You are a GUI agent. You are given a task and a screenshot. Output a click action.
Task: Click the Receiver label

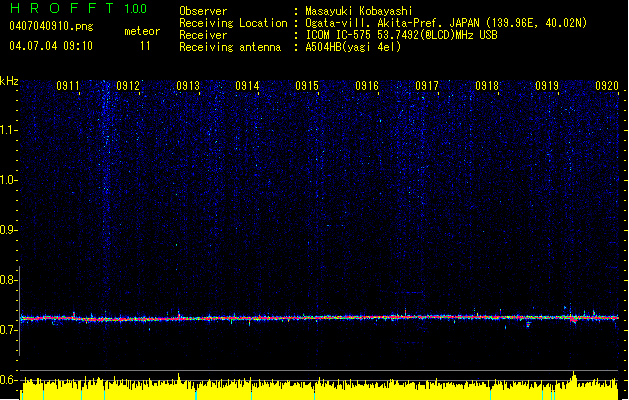pyautogui.click(x=203, y=35)
